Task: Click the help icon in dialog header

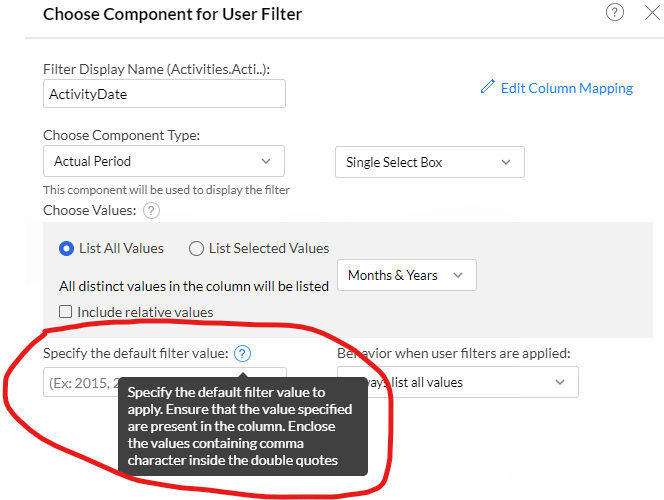Action: [614, 12]
